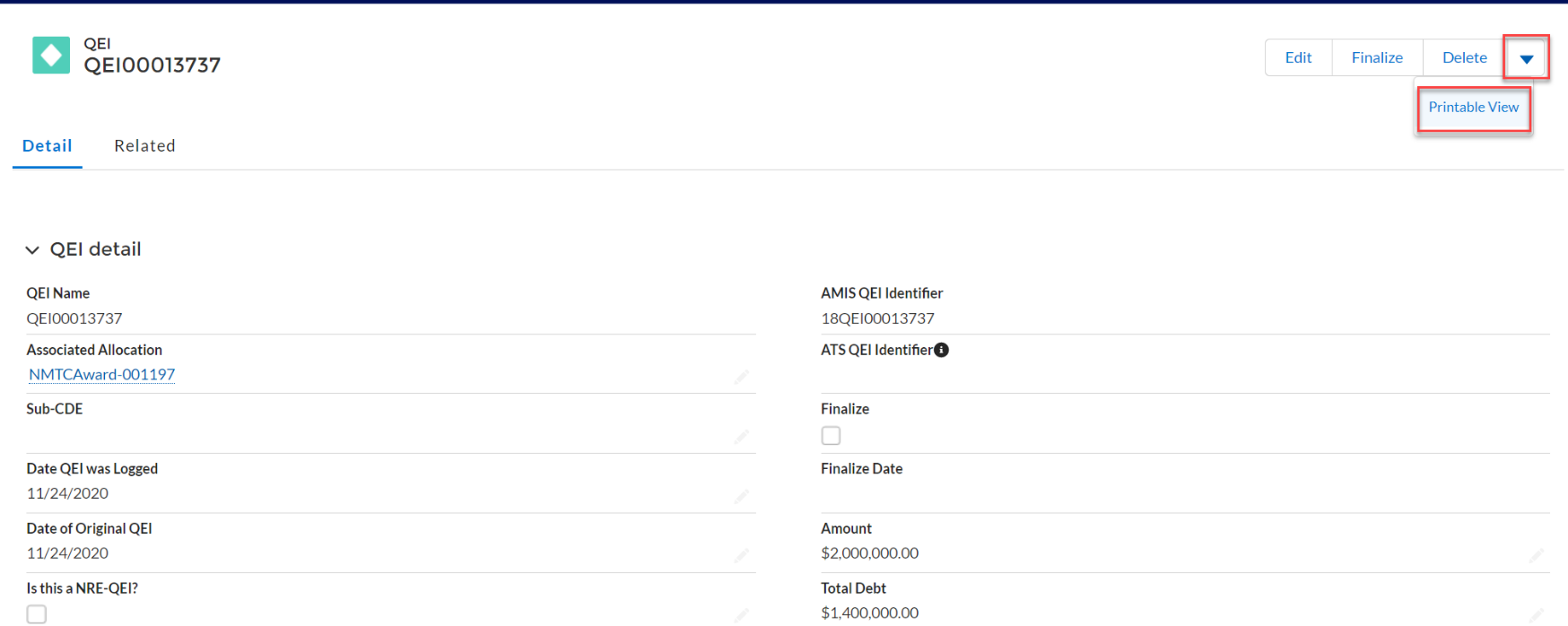1568x626 pixels.
Task: Open the Detail tab
Action: [x=48, y=146]
